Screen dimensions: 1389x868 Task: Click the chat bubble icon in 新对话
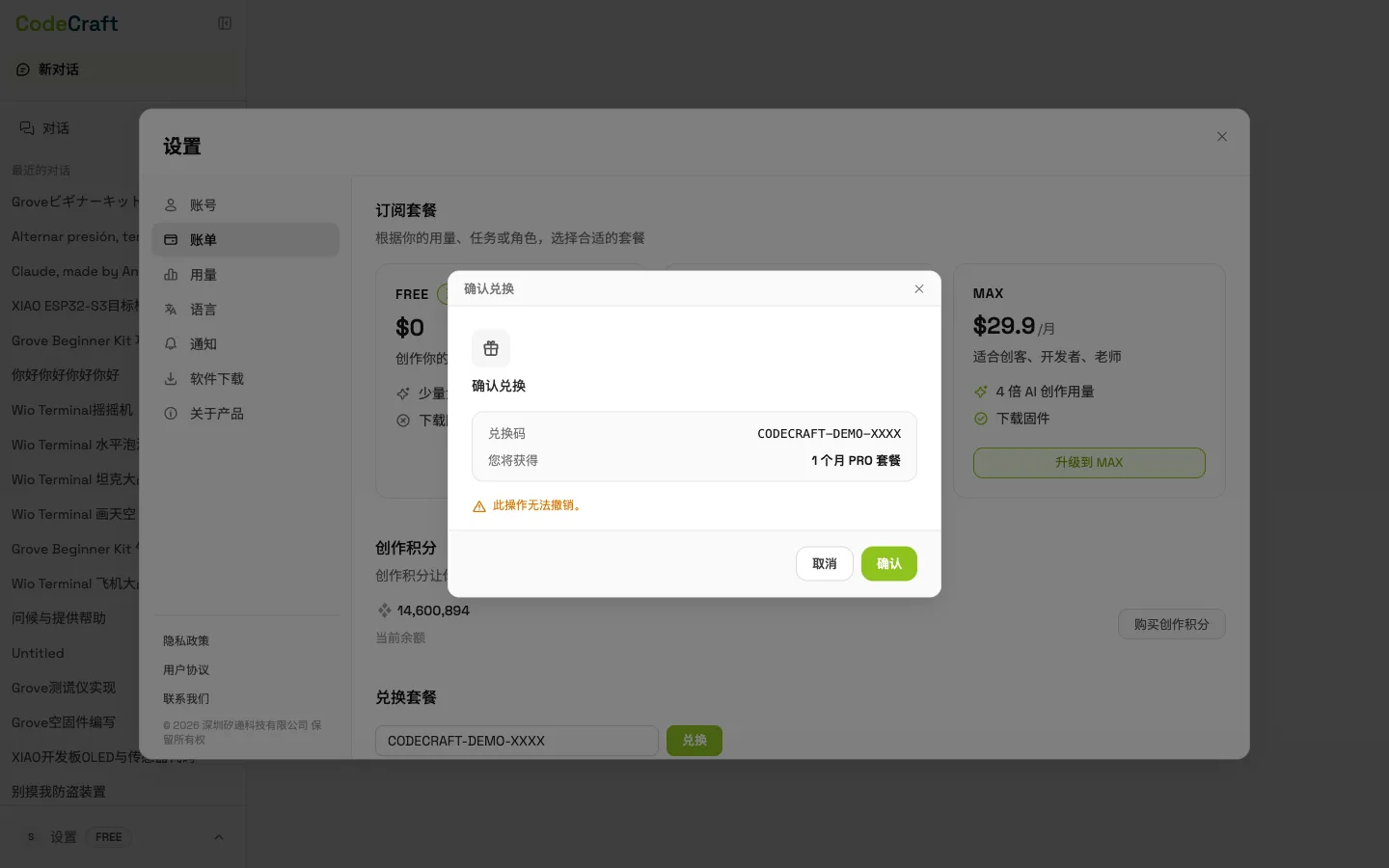23,69
